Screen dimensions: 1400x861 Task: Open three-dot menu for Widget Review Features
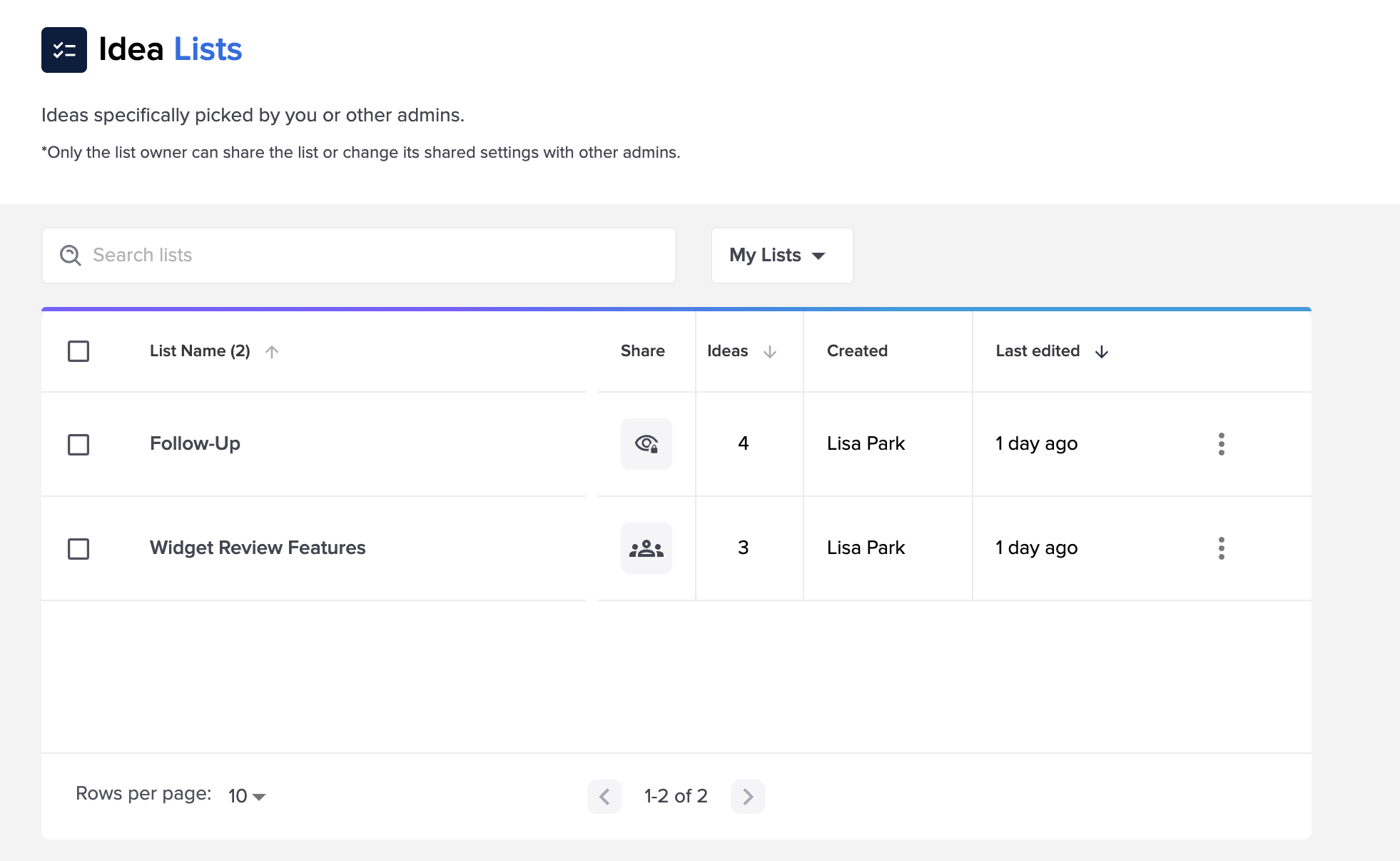pyautogui.click(x=1221, y=548)
